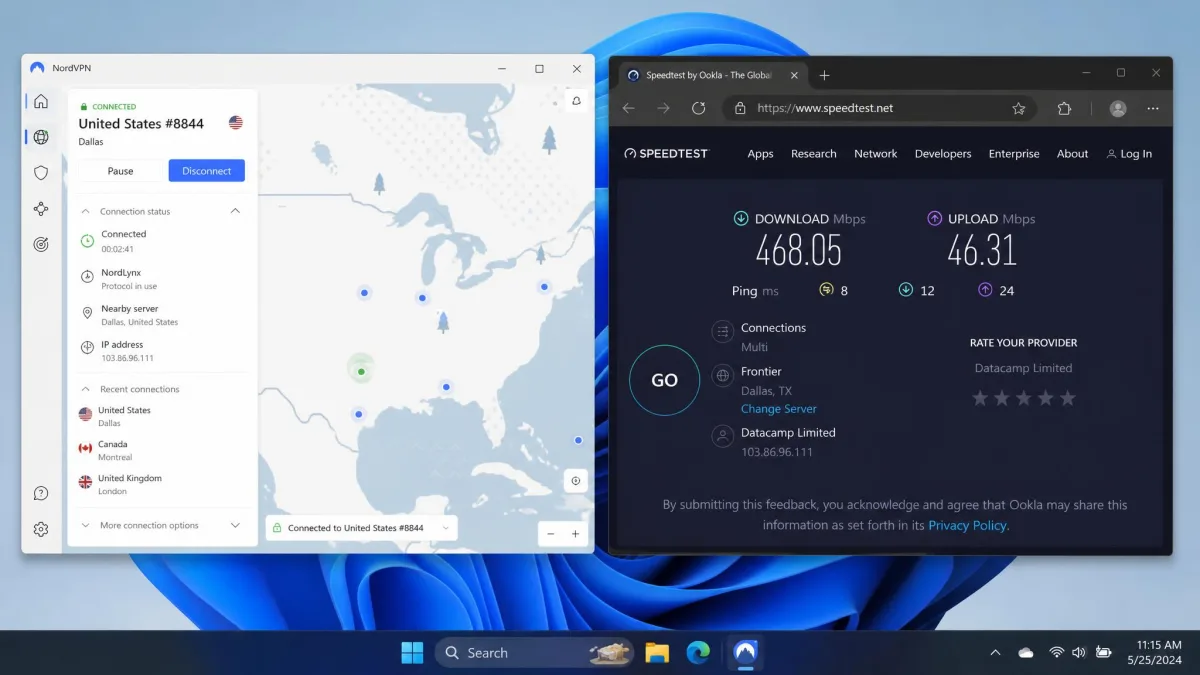1200x675 pixels.
Task: Click the Datacamp Limited user icon
Action: point(722,436)
